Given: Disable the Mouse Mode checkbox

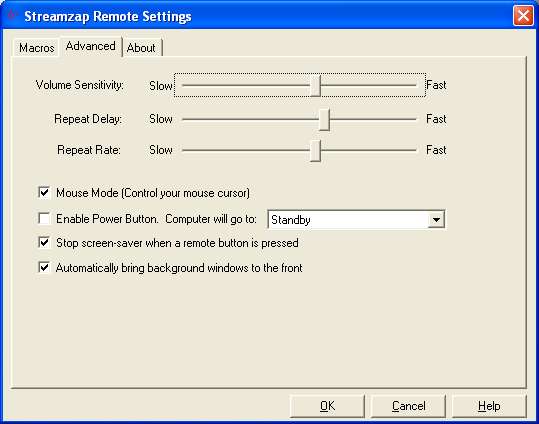Looking at the screenshot, I should [44, 192].
